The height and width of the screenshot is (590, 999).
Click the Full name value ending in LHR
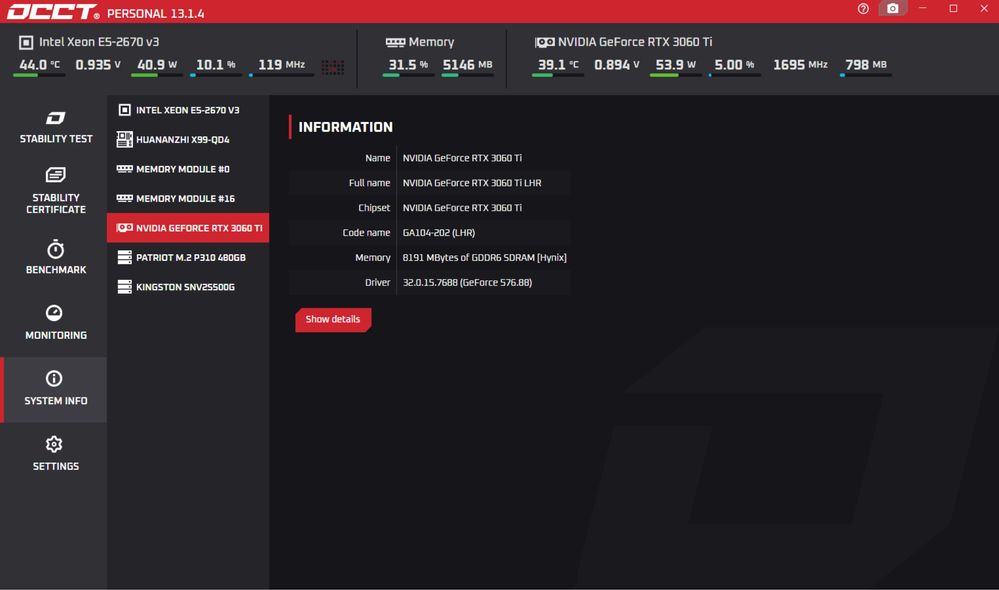click(x=472, y=183)
